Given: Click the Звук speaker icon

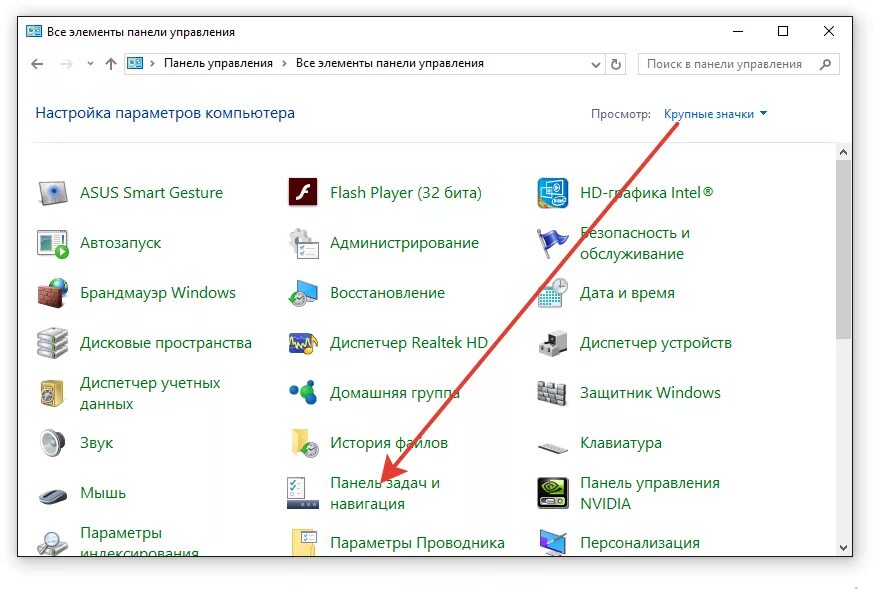Looking at the screenshot, I should pyautogui.click(x=52, y=443).
